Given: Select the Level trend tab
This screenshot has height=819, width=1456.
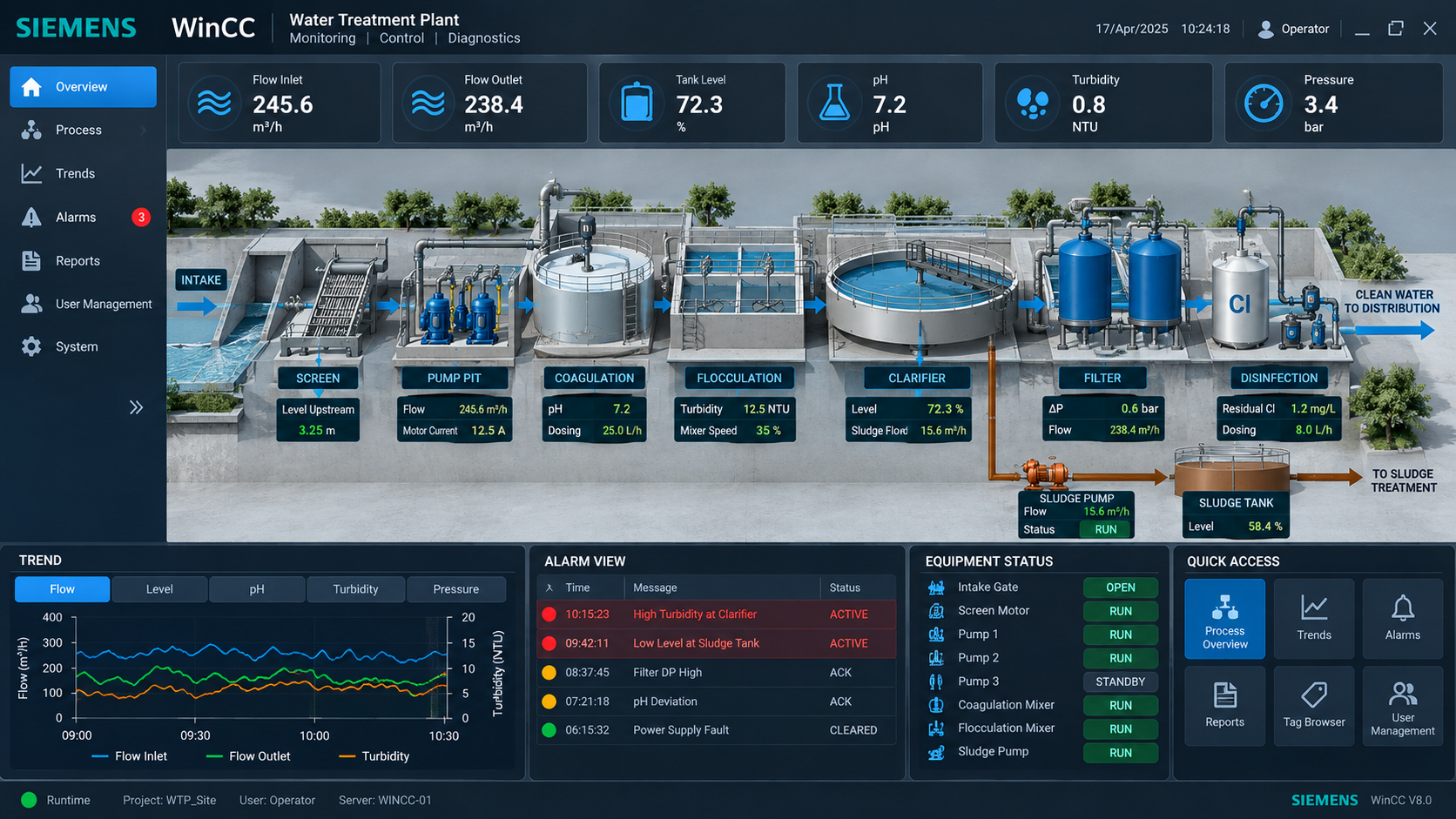Looking at the screenshot, I should coord(159,589).
